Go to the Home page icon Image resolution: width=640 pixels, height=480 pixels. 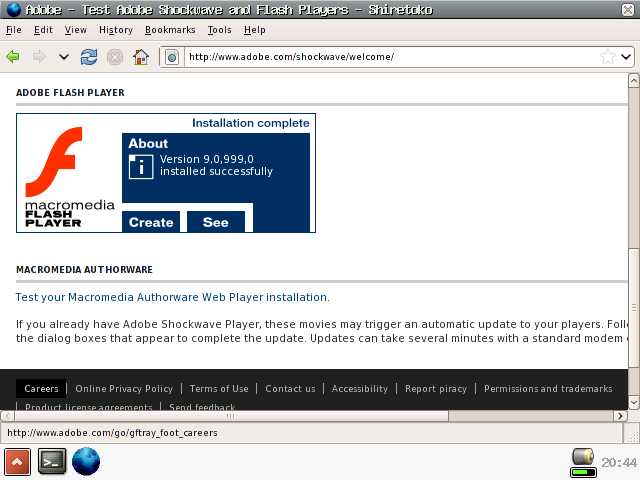tap(141, 57)
